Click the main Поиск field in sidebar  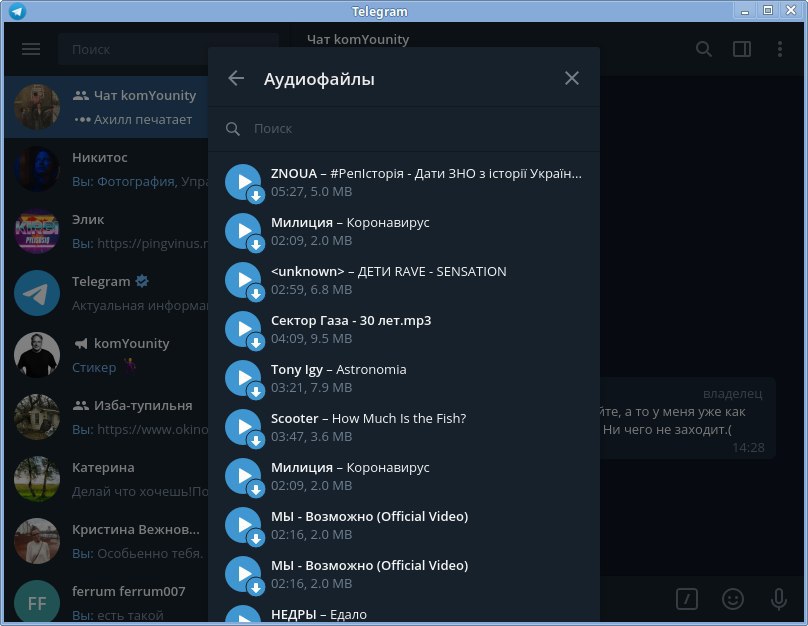tap(134, 49)
